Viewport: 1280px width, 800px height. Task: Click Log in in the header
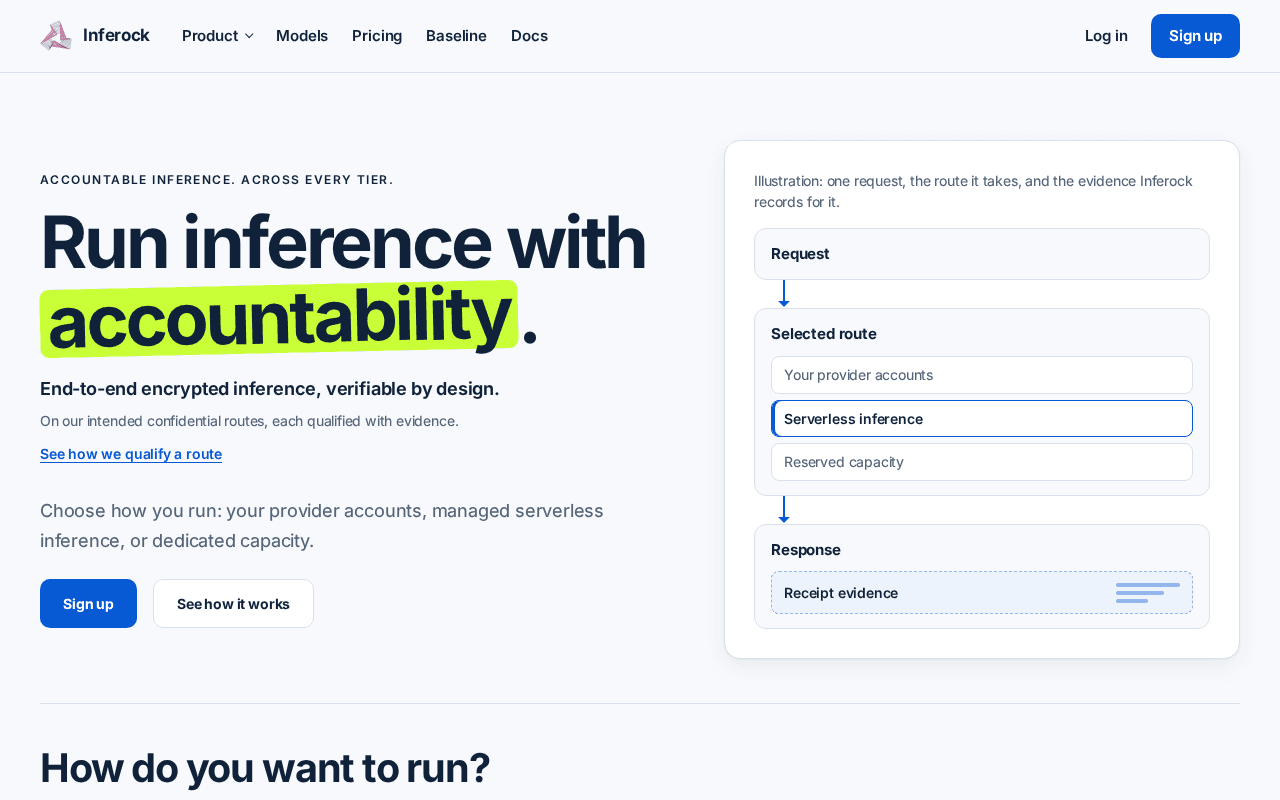(x=1106, y=36)
